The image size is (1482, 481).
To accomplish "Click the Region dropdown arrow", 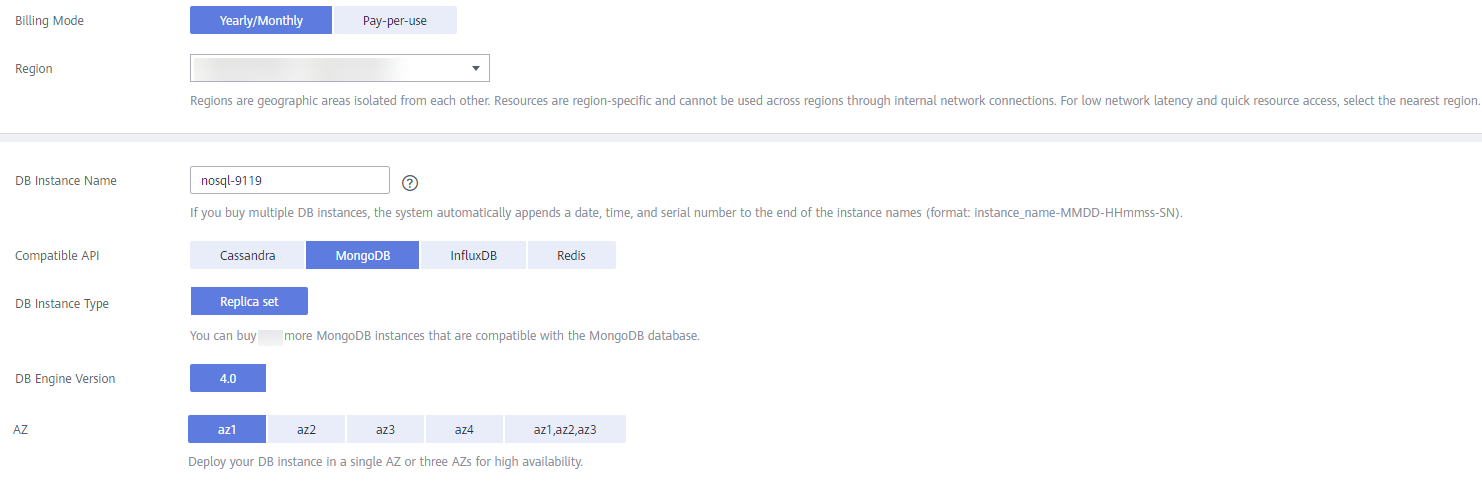I will [475, 68].
